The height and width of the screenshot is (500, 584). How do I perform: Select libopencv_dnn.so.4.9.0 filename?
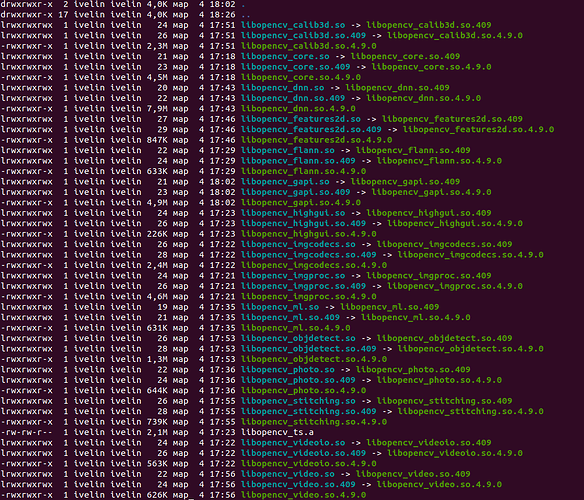298,109
